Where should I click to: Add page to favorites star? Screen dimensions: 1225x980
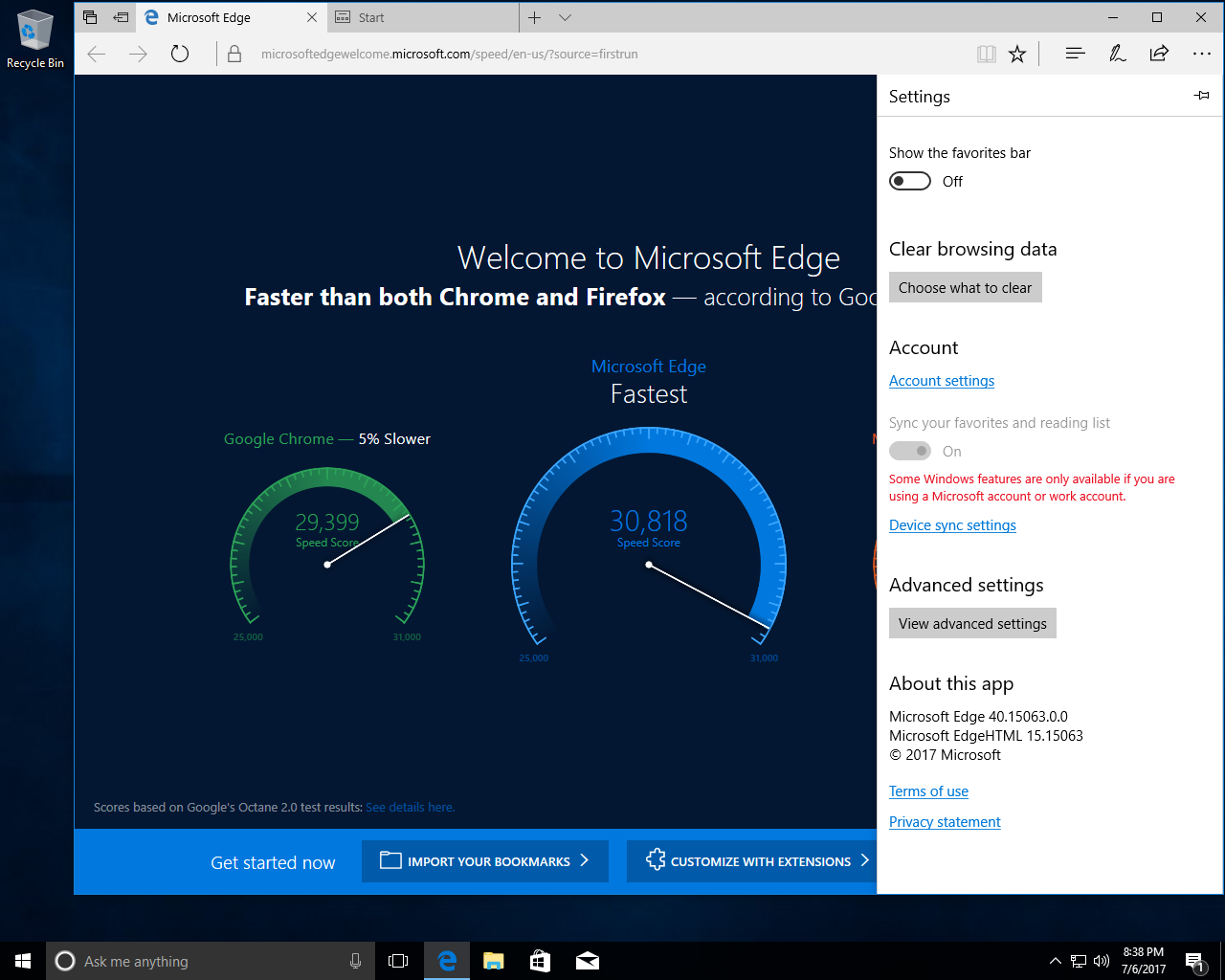1017,54
